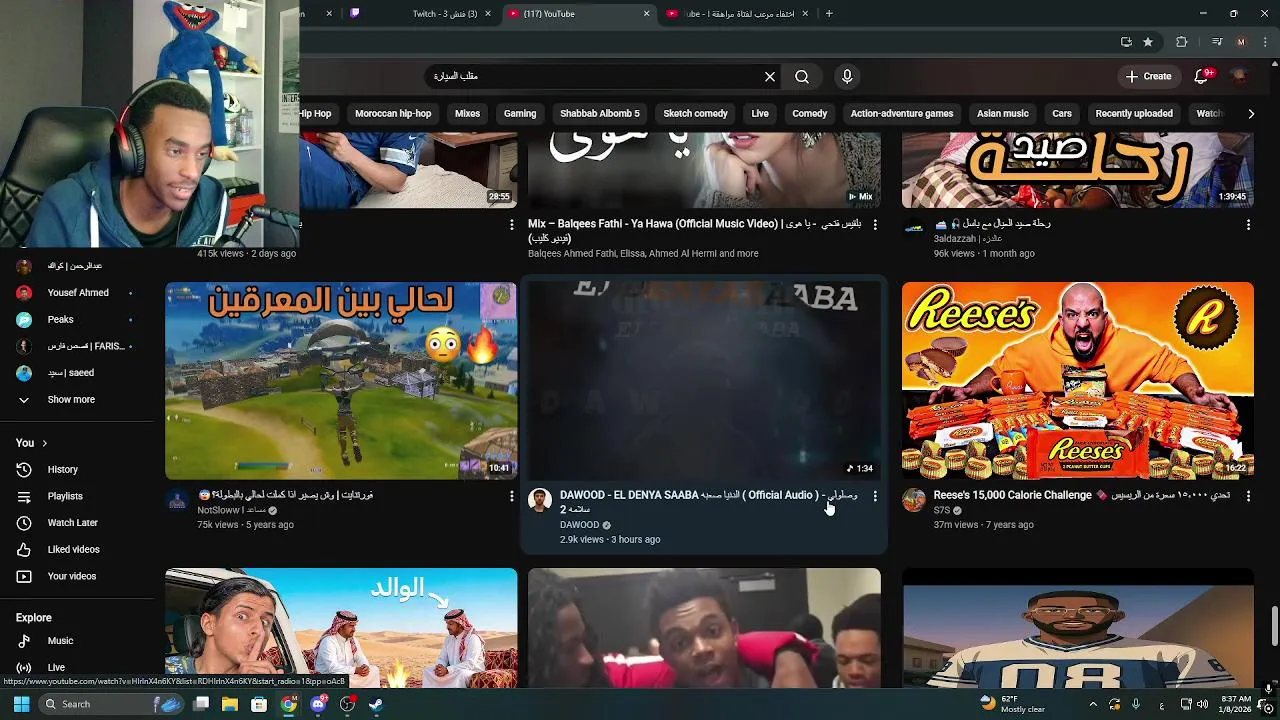Open Music under Explore

(x=60, y=641)
